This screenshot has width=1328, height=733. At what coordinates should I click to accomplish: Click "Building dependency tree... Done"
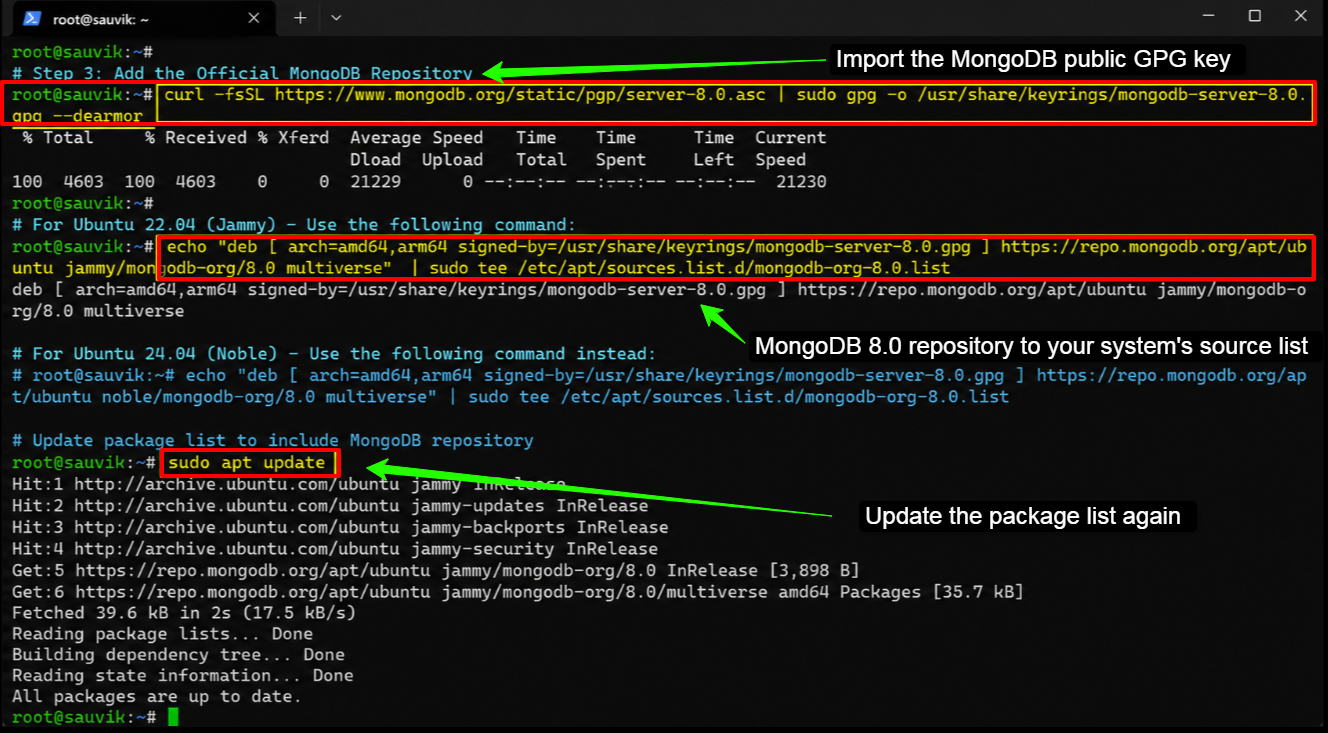click(x=178, y=655)
